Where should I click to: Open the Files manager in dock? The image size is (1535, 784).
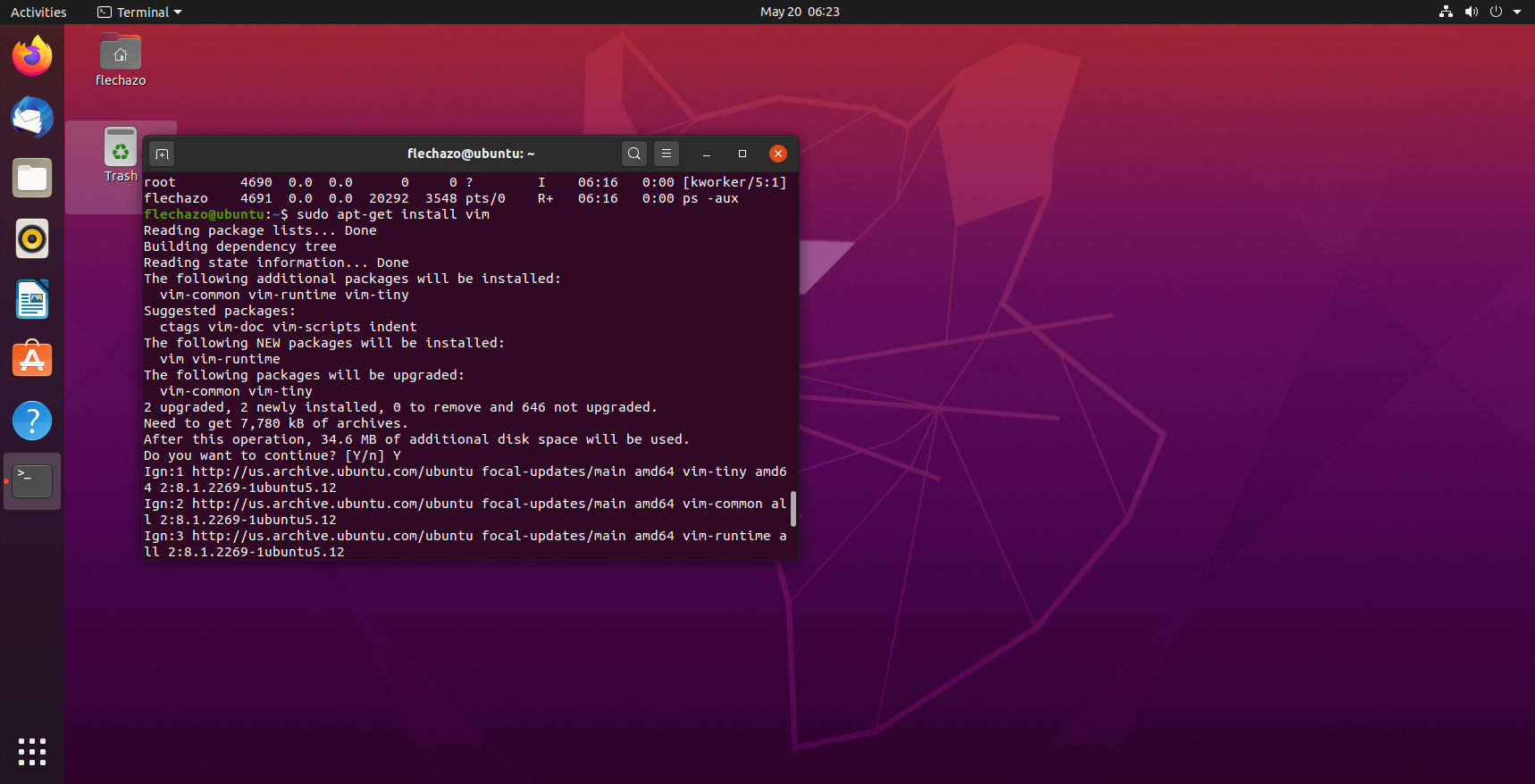point(32,179)
